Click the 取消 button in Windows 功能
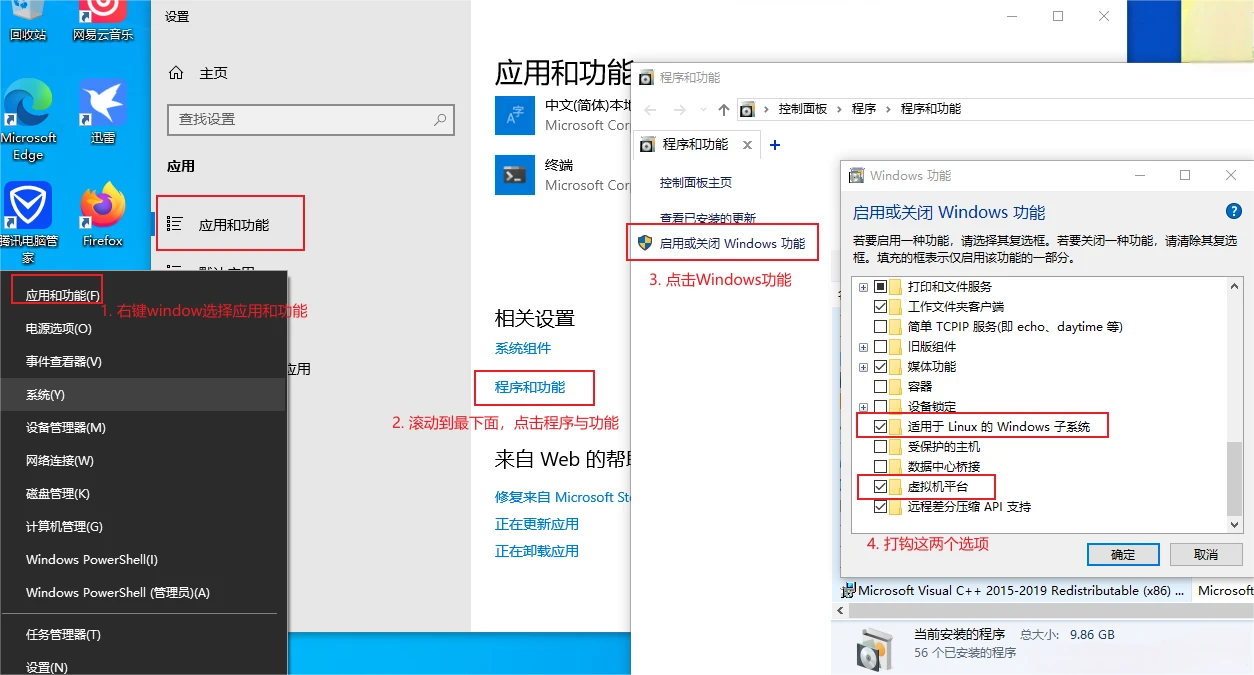1254x675 pixels. 1206,554
